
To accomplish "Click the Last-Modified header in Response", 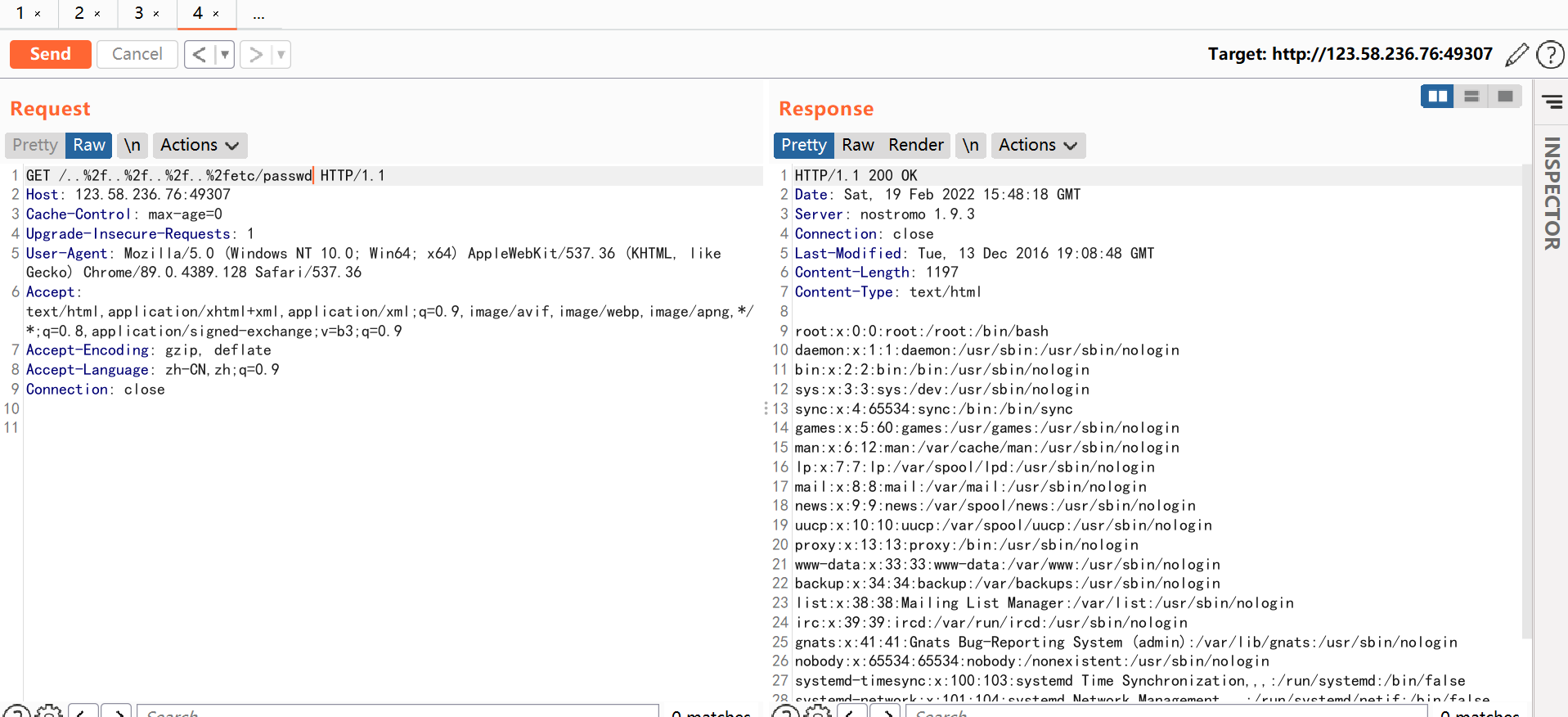I will 975,254.
